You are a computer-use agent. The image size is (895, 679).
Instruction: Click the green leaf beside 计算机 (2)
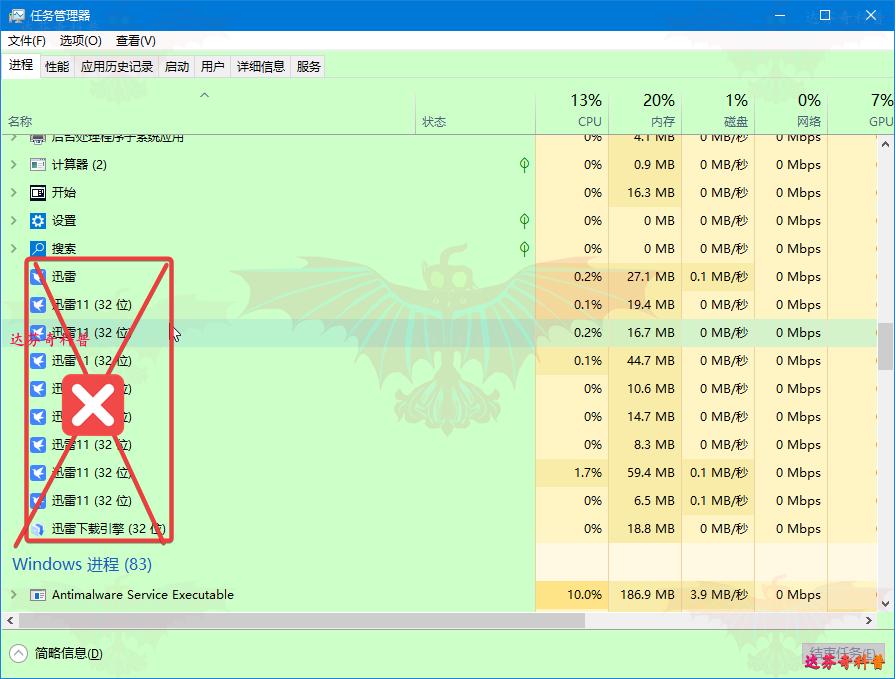tap(524, 165)
